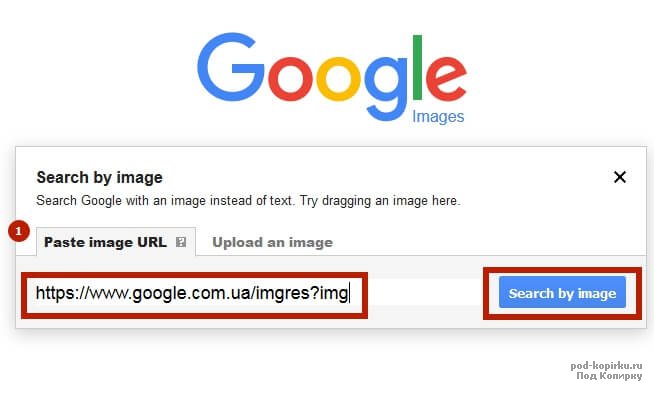Image resolution: width=654 pixels, height=394 pixels.
Task: Open the pod-kopirku.ru watermark link
Action: pyautogui.click(x=606, y=366)
